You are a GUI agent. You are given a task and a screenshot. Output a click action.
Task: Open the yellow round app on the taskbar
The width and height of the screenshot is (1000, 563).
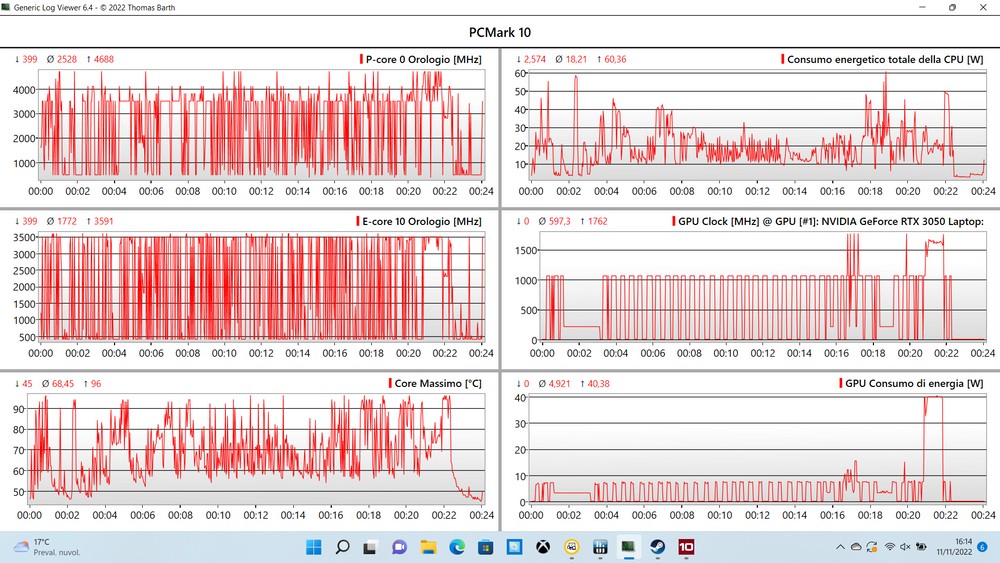571,547
